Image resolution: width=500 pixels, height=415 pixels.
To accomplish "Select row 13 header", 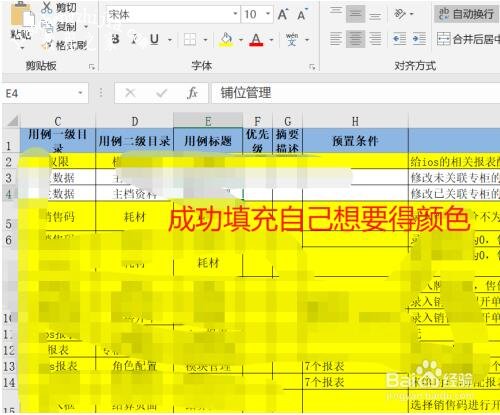I will click(9, 366).
